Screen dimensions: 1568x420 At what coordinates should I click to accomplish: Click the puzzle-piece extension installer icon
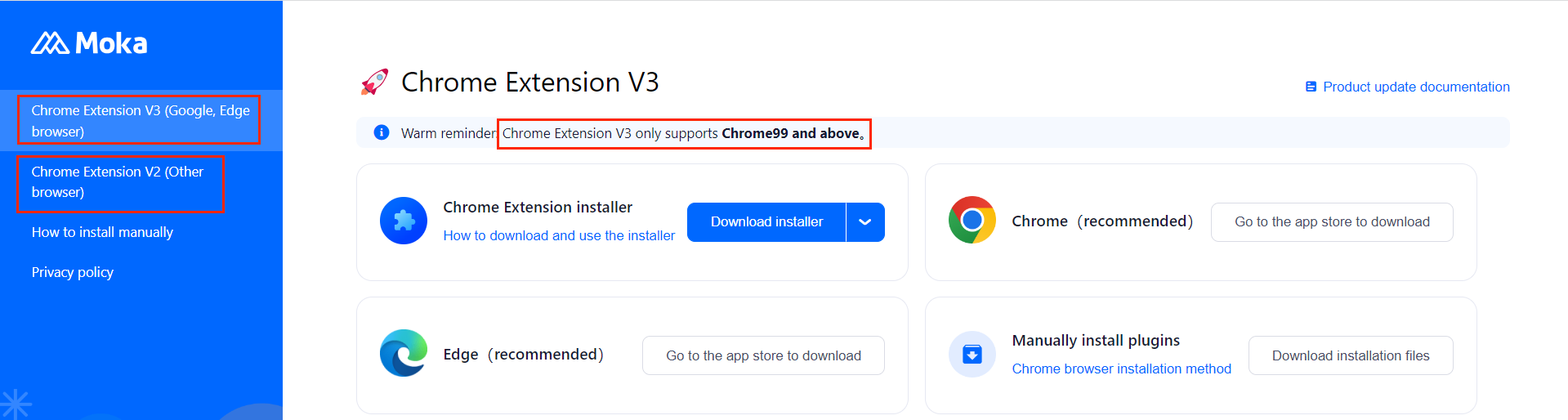tap(404, 221)
